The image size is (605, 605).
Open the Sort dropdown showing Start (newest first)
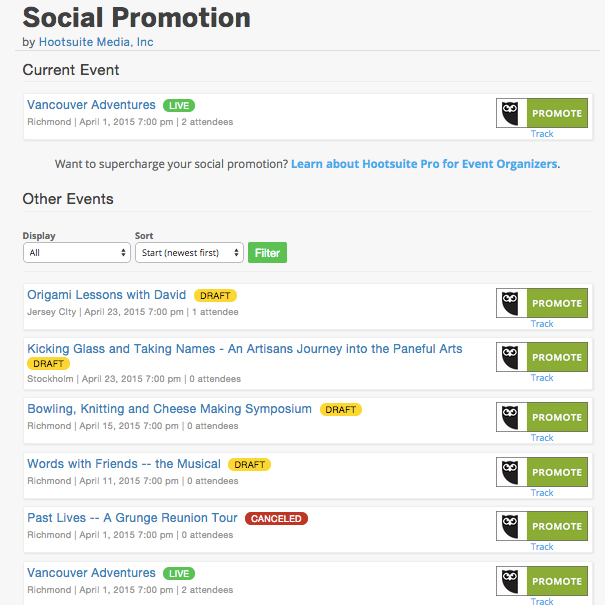pos(189,253)
